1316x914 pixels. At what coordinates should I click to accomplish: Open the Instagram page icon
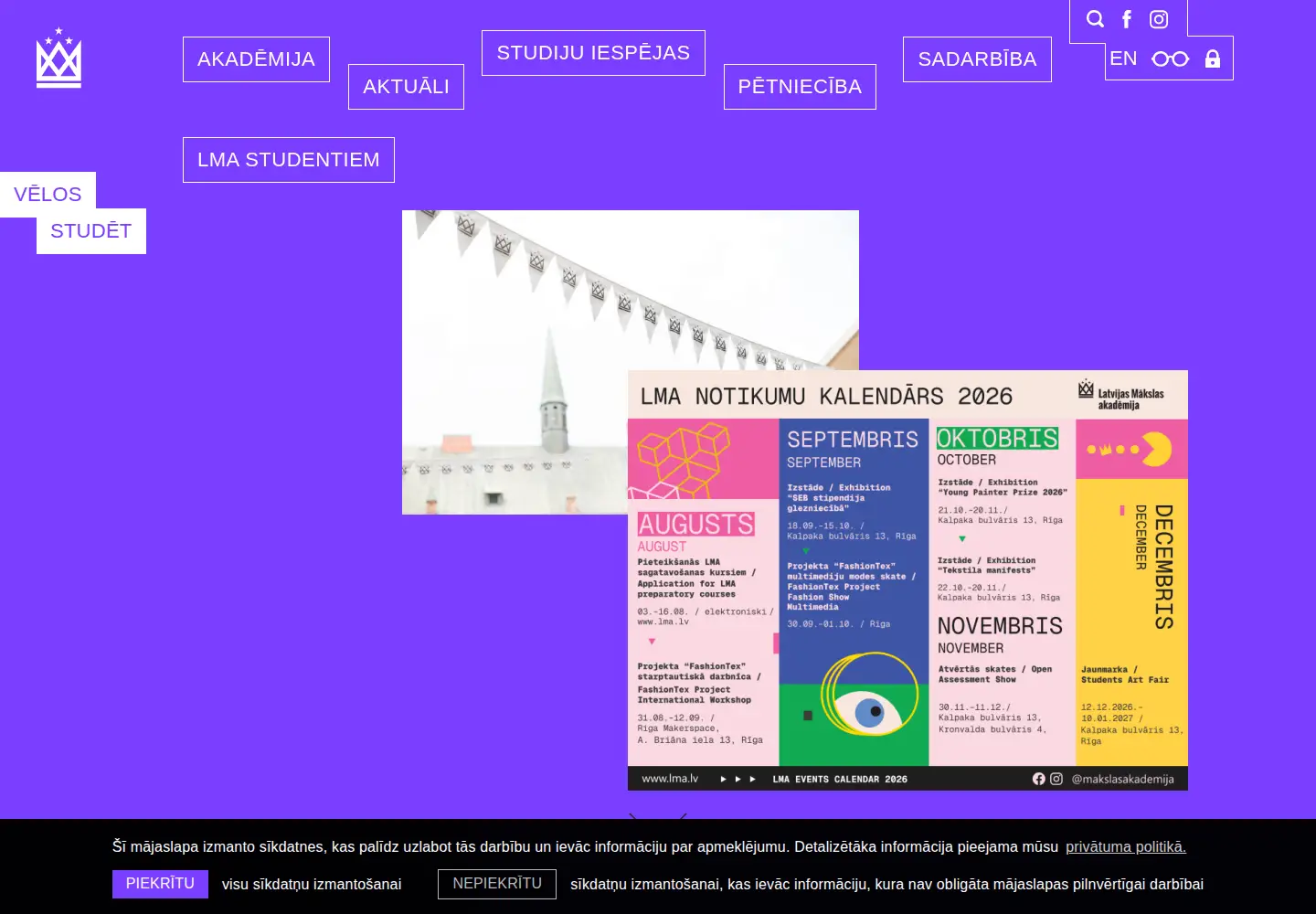[1159, 19]
